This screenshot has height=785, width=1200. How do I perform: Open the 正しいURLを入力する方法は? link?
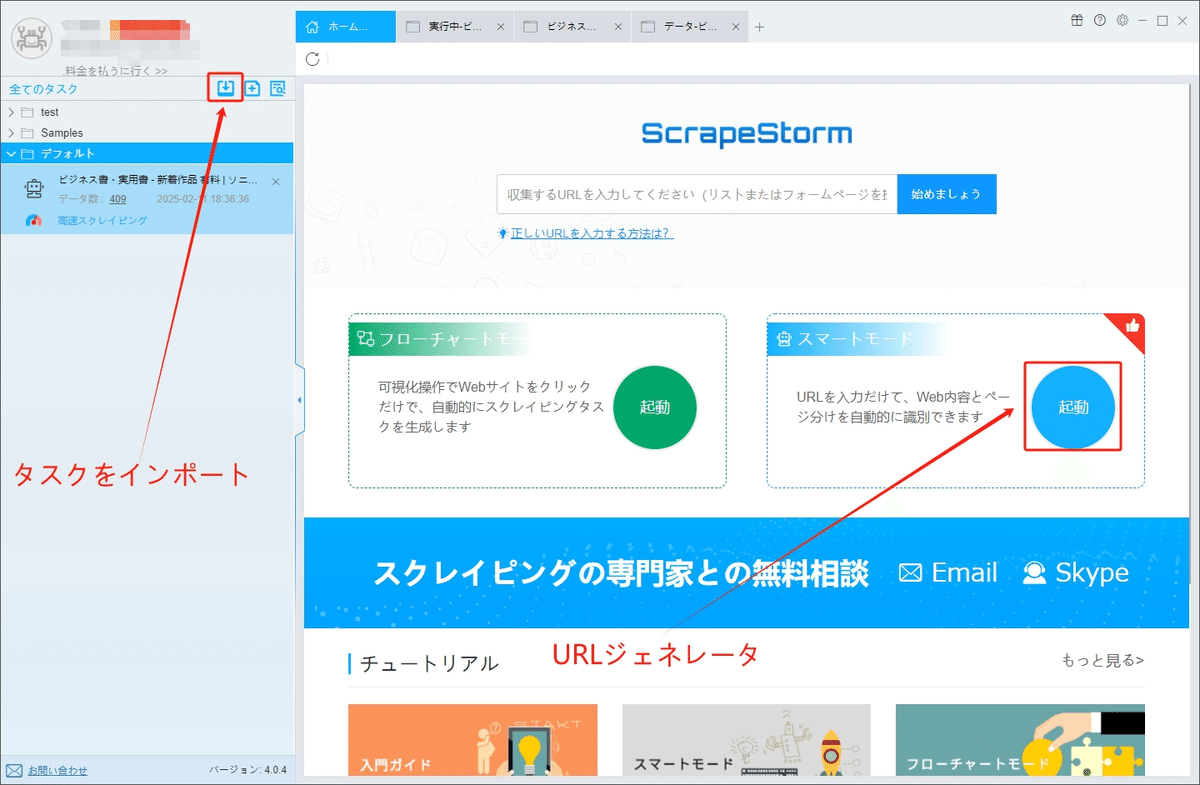[x=591, y=233]
